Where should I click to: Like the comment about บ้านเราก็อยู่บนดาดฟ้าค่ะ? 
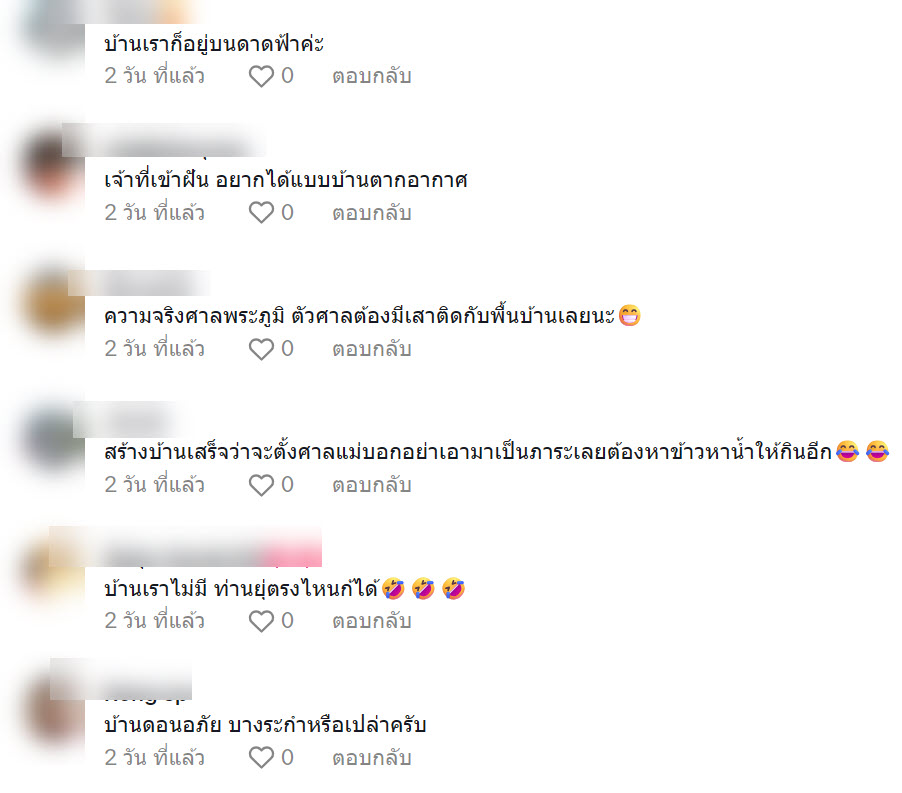click(x=261, y=76)
